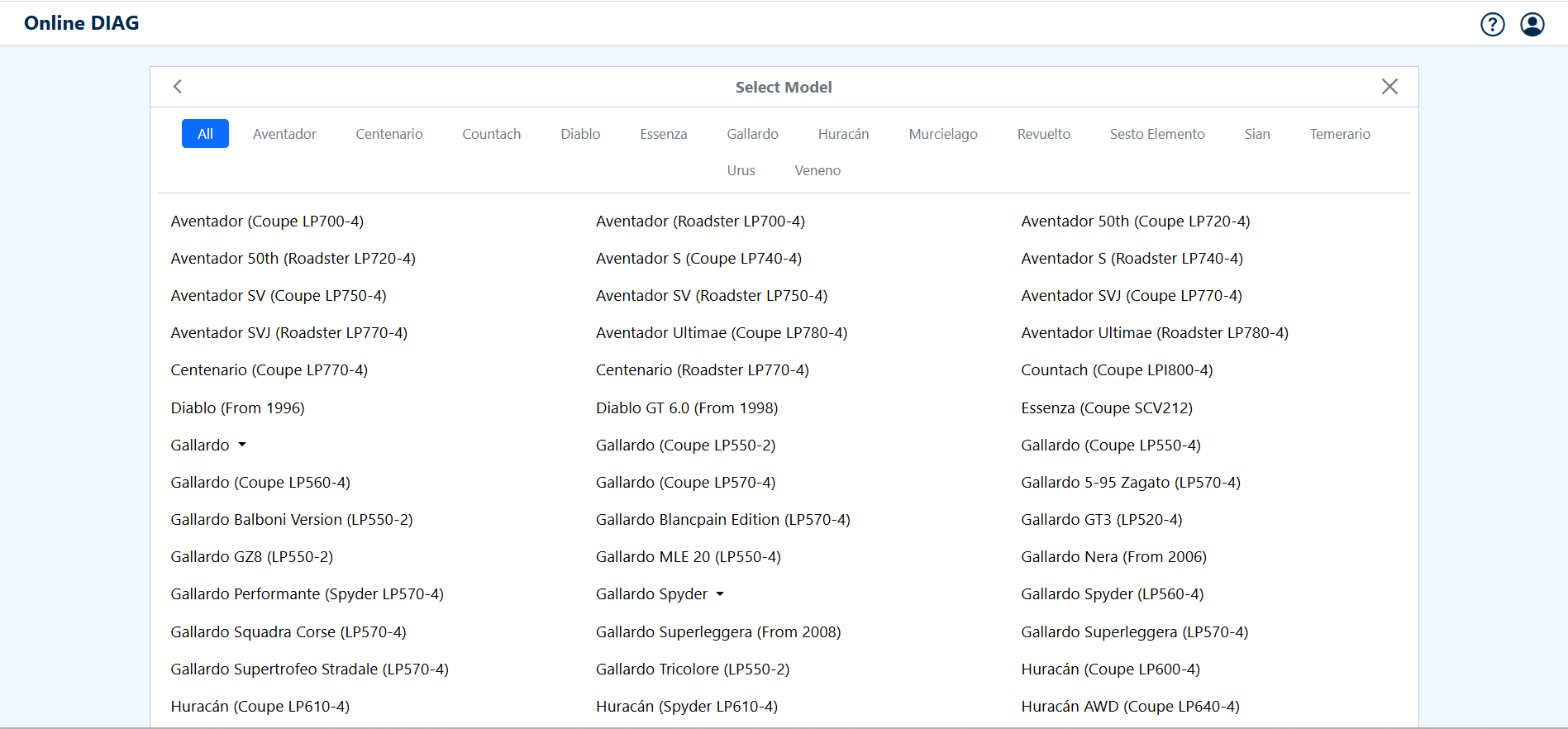Click the Online DIAG logo title
This screenshot has width=1568, height=729.
click(82, 23)
